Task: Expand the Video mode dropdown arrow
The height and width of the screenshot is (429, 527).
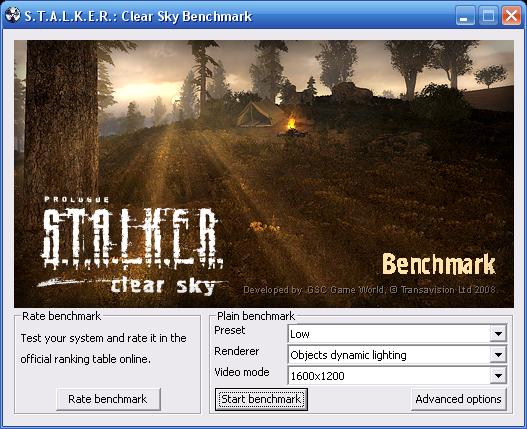Action: click(x=498, y=376)
